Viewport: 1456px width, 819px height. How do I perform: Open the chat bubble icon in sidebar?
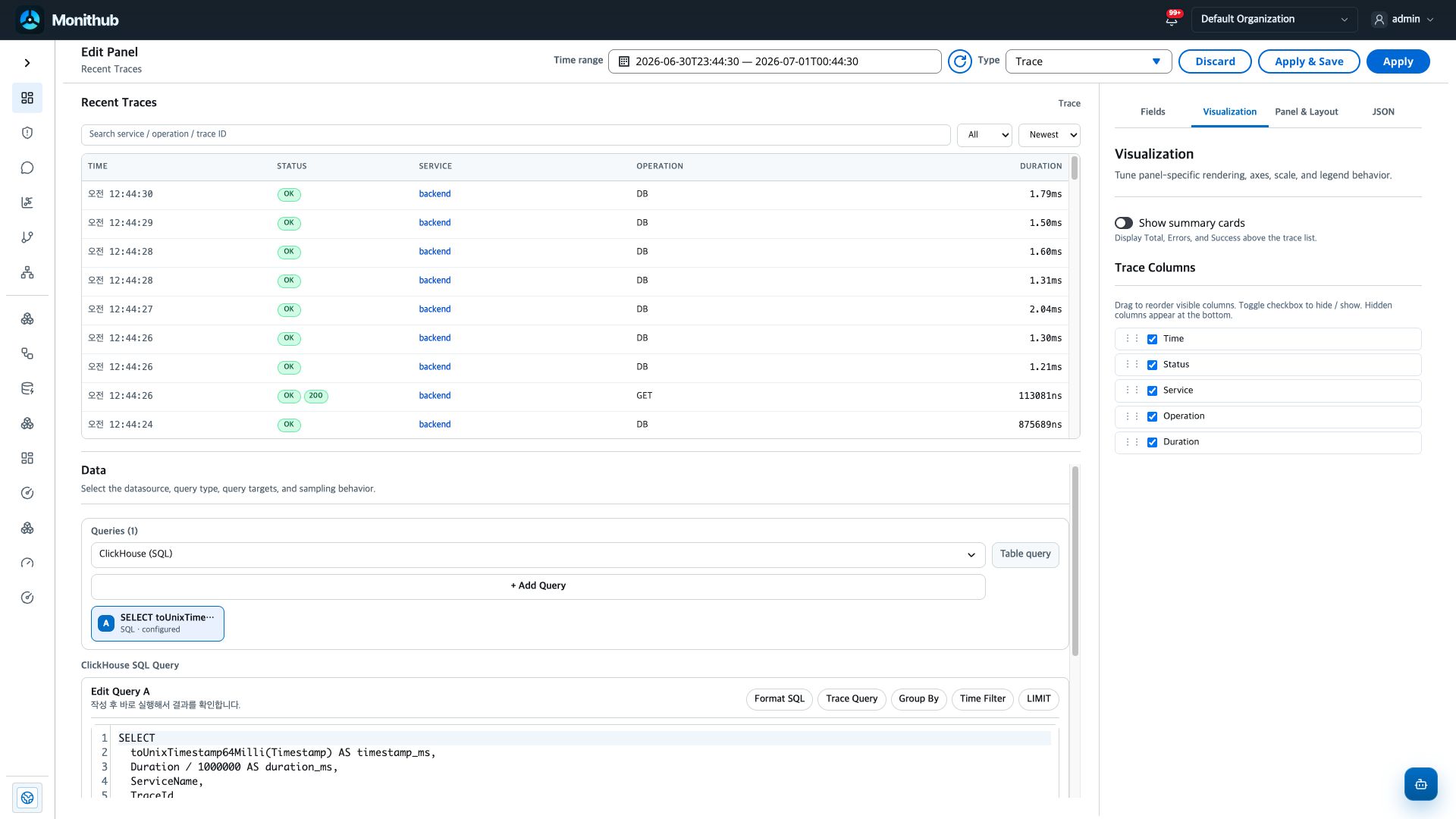pos(27,168)
